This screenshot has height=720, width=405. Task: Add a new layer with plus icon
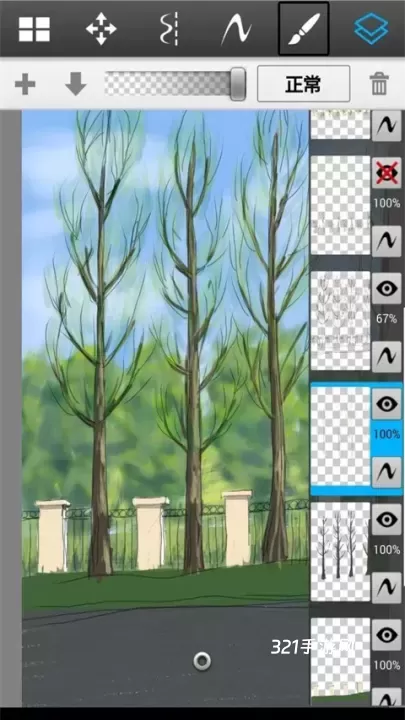pyautogui.click(x=25, y=84)
